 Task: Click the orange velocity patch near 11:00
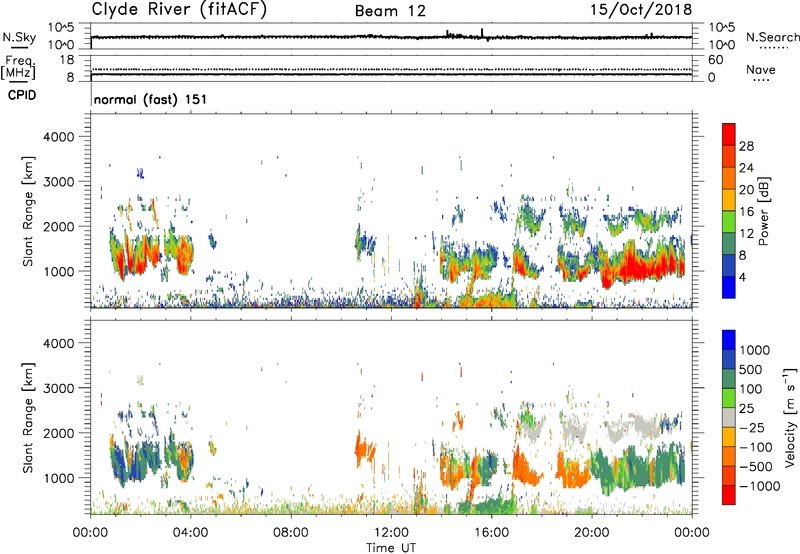click(x=364, y=451)
